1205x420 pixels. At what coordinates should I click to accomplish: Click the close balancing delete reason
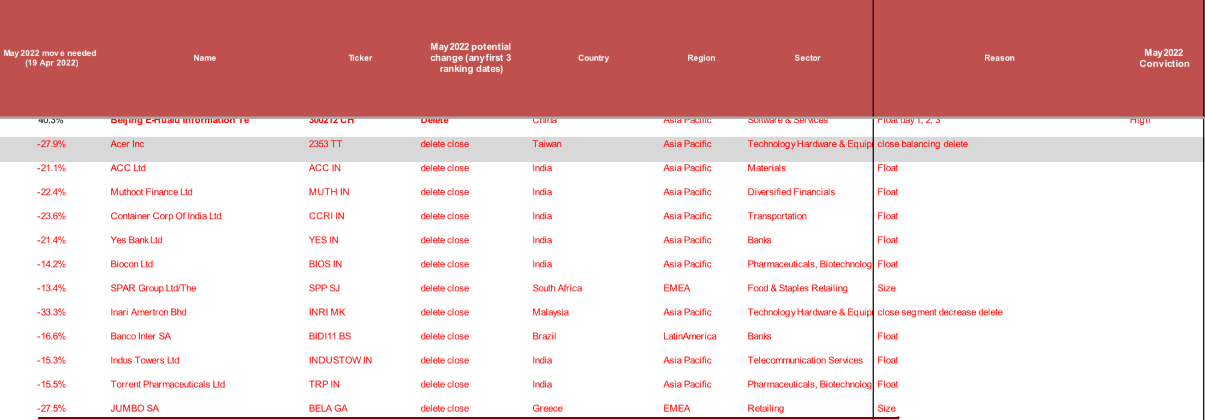click(922, 144)
